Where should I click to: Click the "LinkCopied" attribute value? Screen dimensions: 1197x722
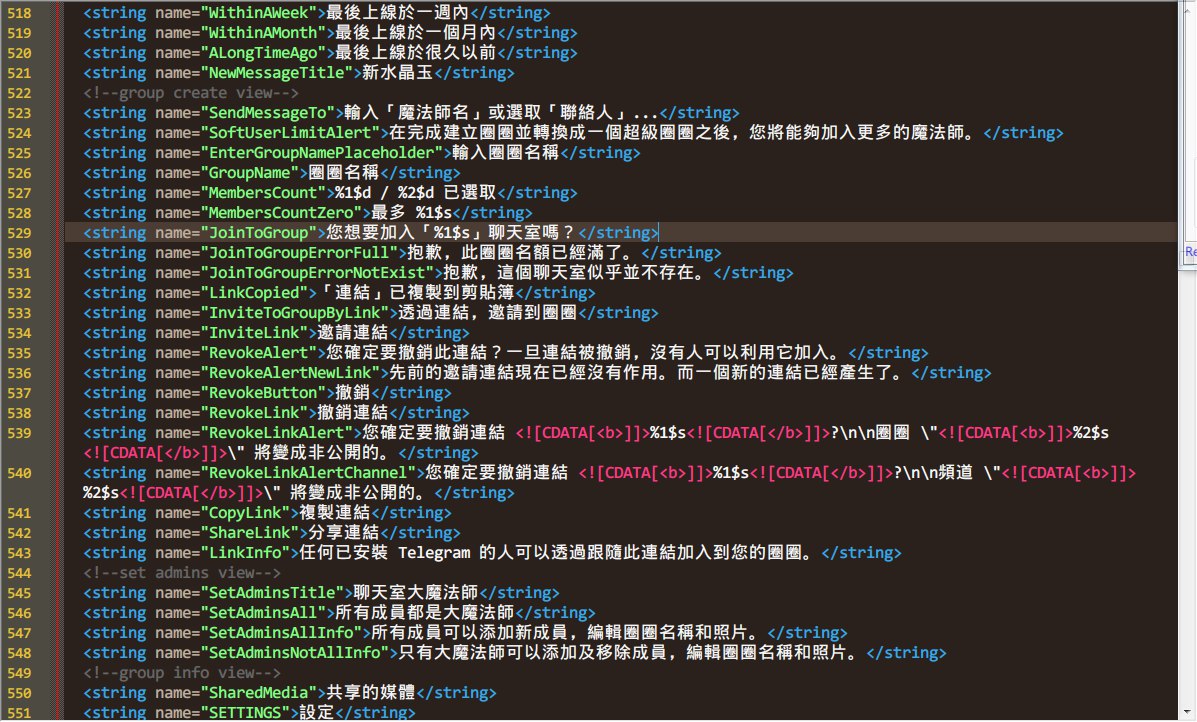tap(254, 292)
